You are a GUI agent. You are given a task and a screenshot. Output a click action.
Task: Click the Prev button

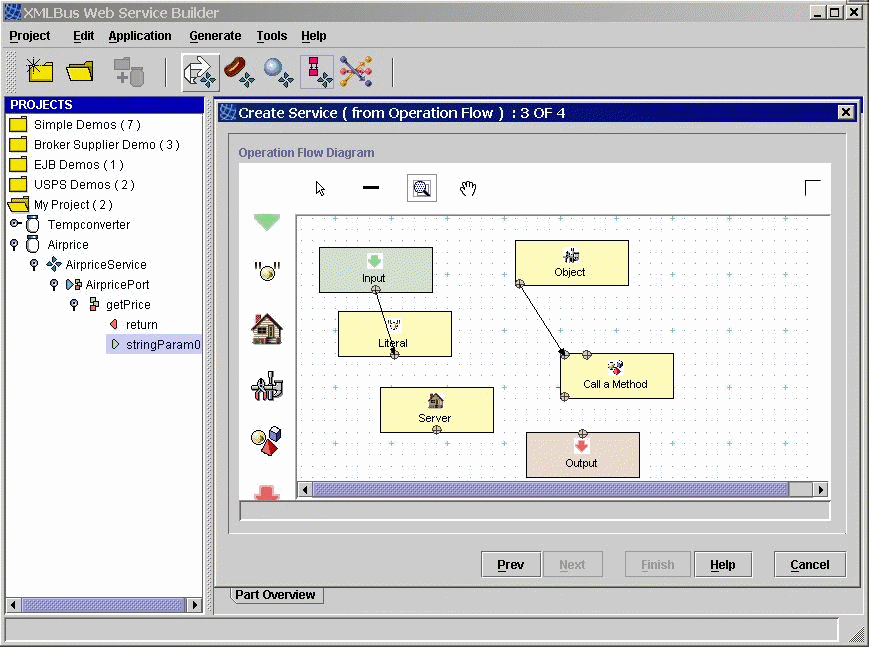click(510, 565)
